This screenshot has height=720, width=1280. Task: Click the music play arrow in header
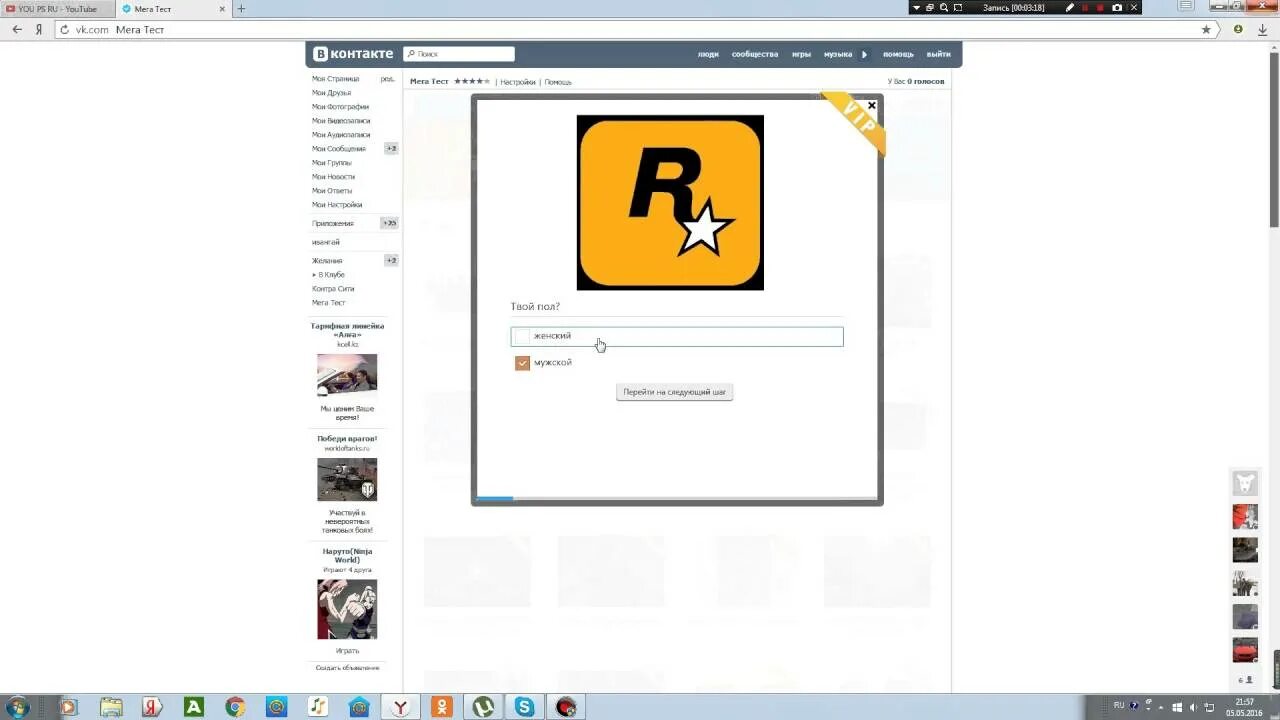coord(864,54)
